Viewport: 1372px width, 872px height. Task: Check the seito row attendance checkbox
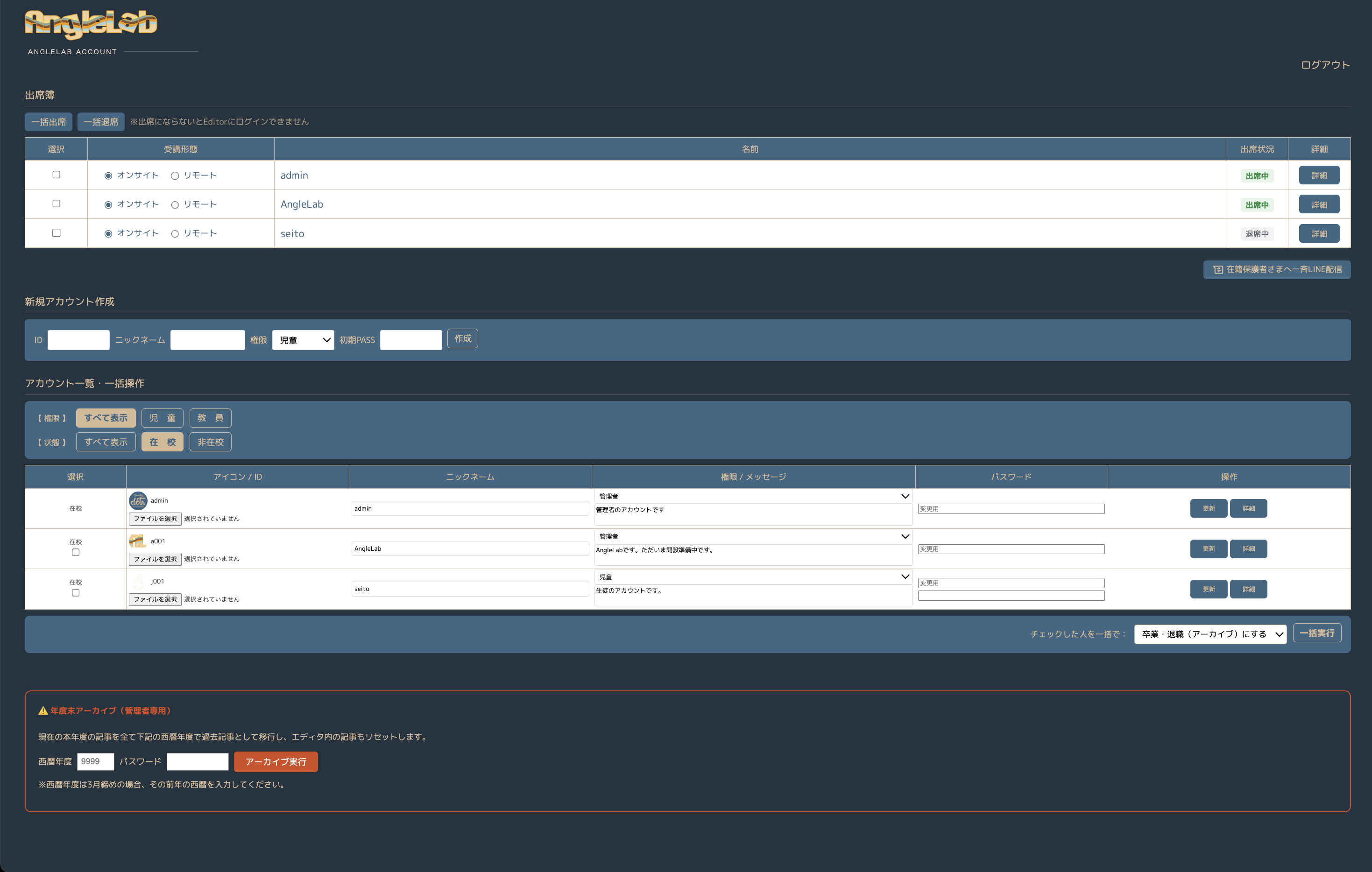click(x=57, y=232)
